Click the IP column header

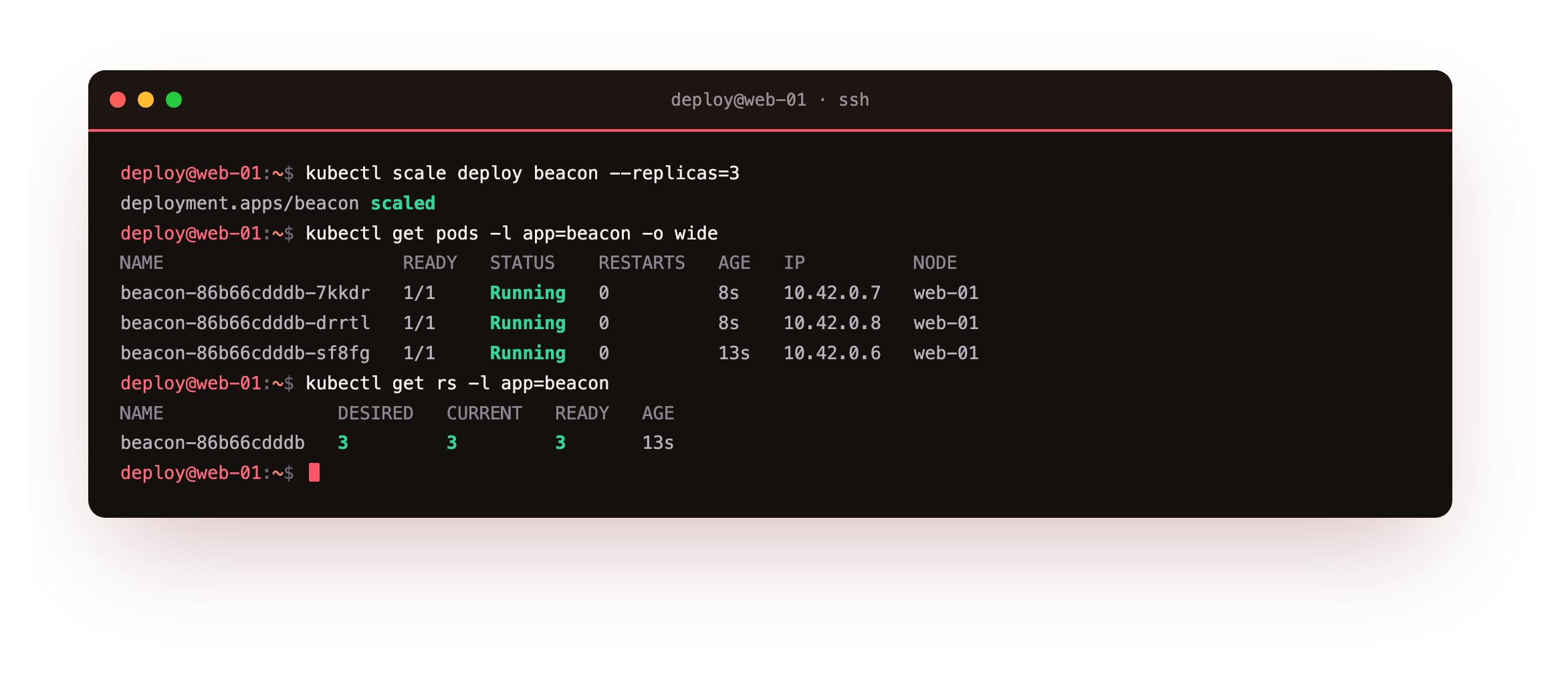[794, 263]
